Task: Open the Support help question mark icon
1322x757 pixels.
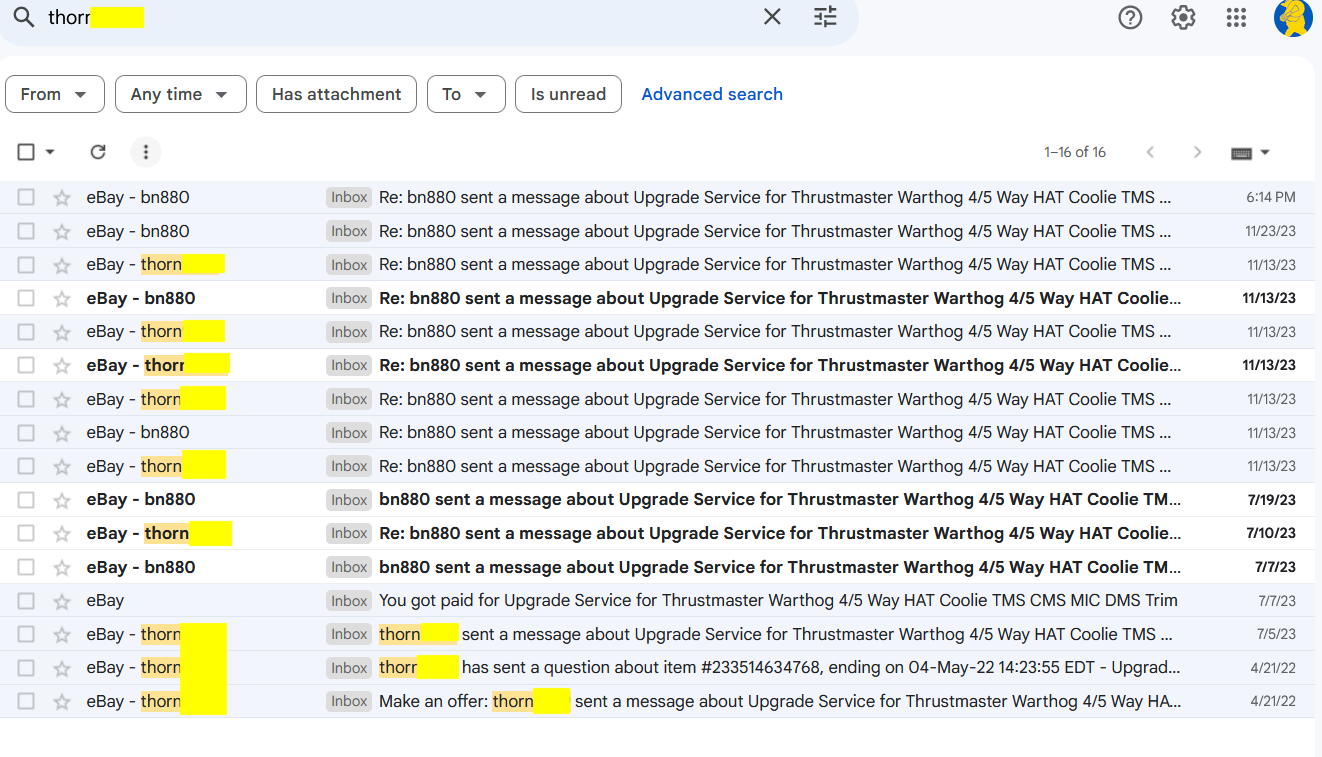Action: [x=1130, y=17]
